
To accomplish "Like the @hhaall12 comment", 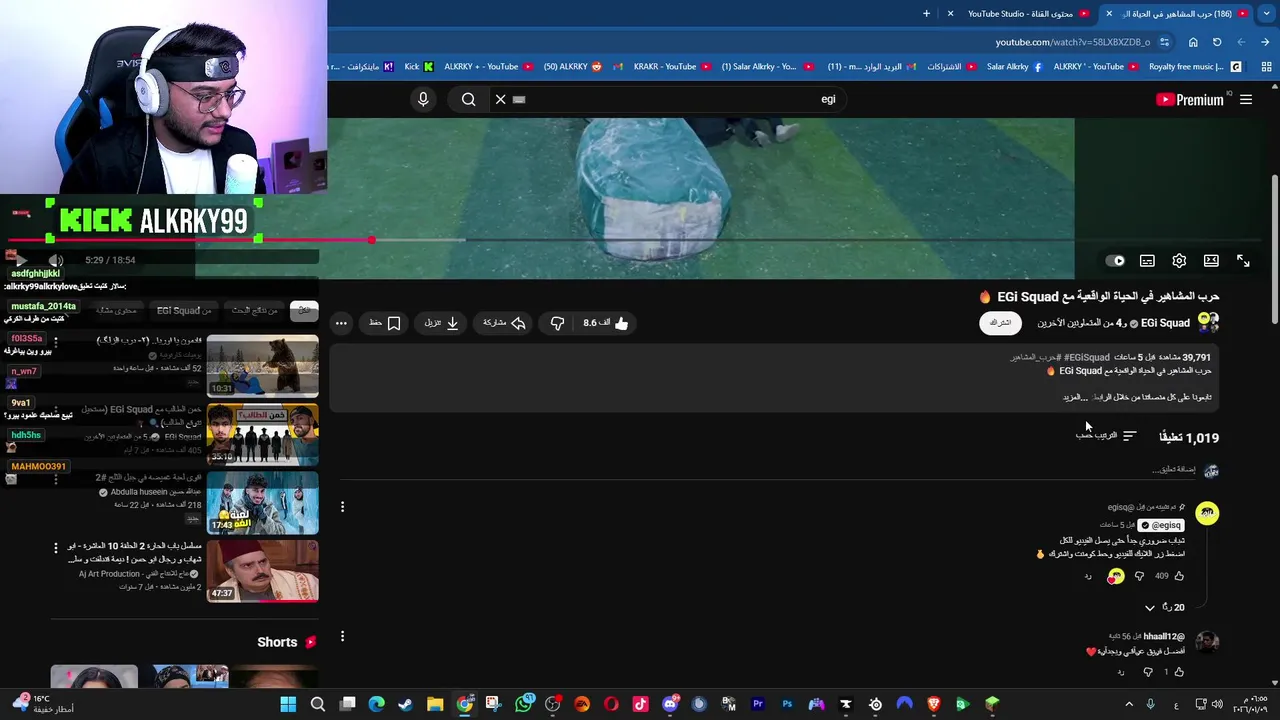I will coord(1178,672).
